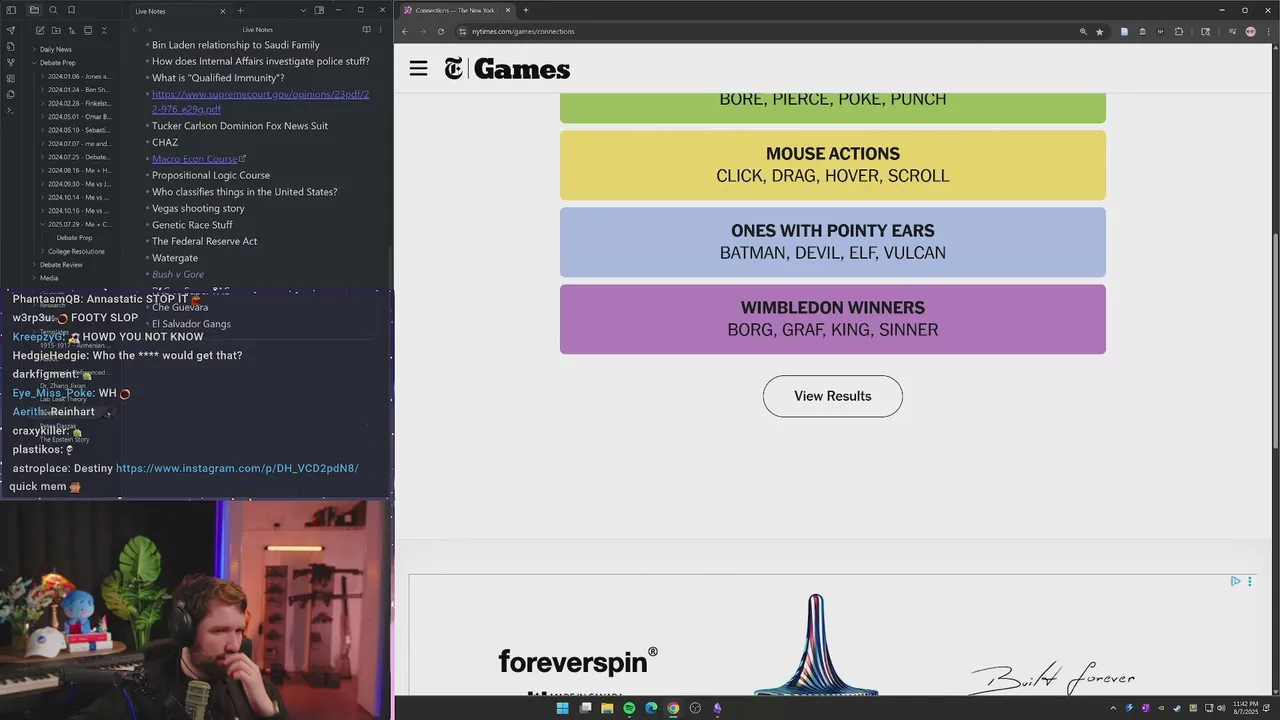
Task: Click the View Results button
Action: pos(832,396)
